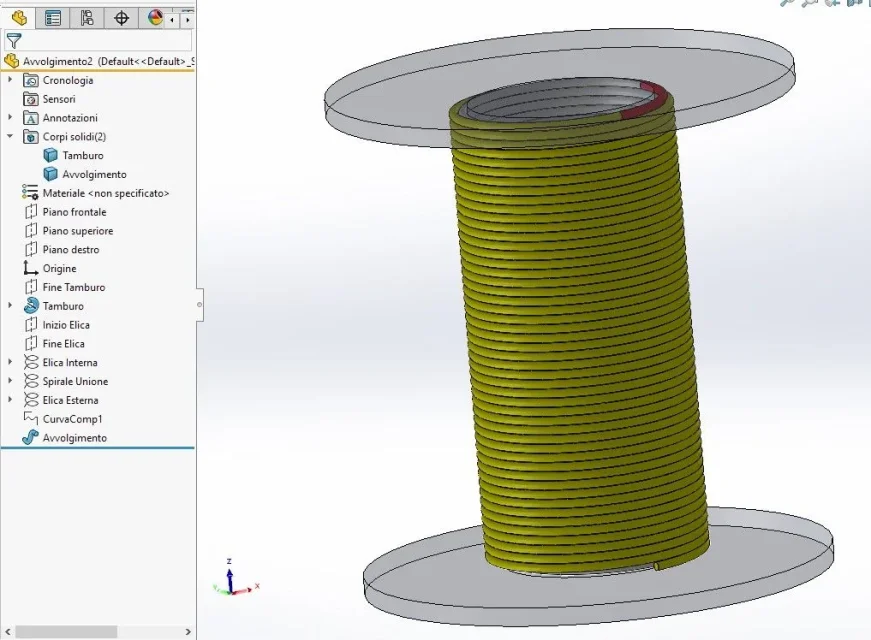
Task: Click the filter funnel icon
Action: click(x=14, y=41)
